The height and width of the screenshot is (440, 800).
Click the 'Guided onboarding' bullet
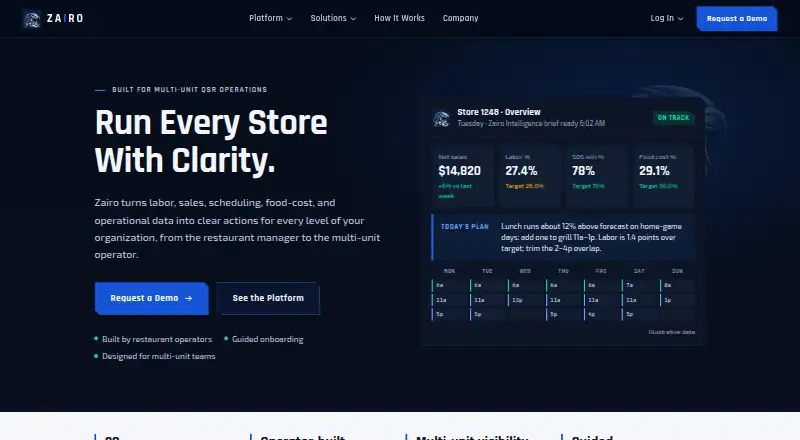pyautogui.click(x=264, y=339)
